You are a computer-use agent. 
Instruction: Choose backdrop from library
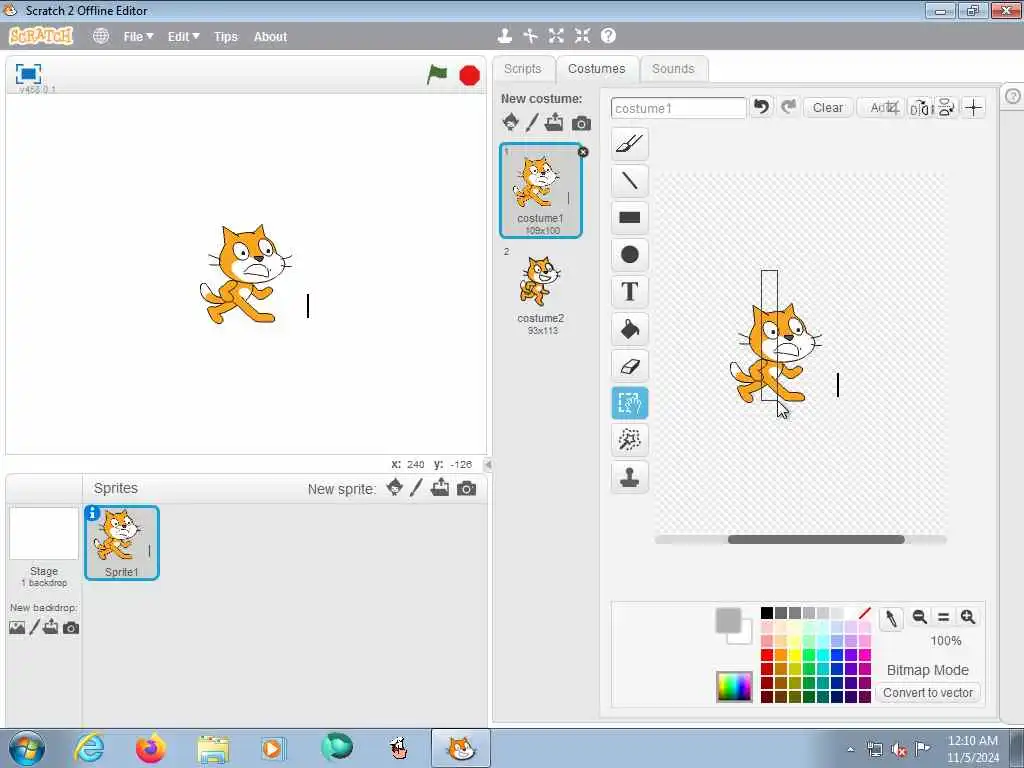(x=17, y=628)
